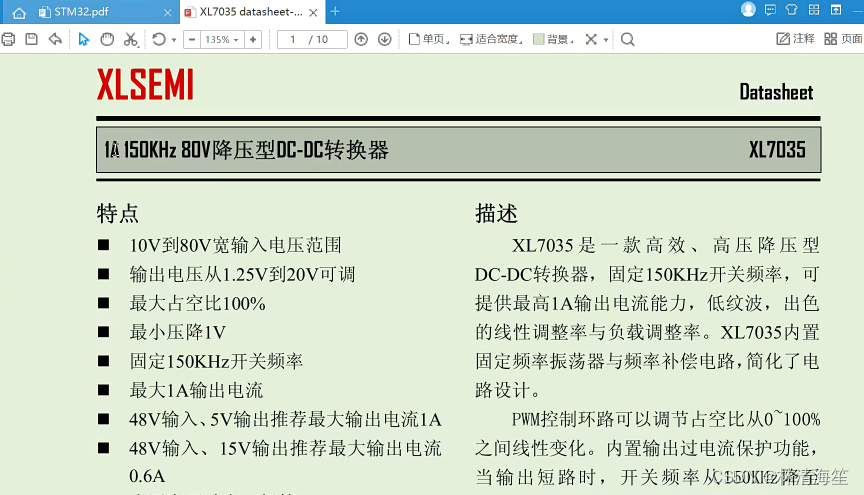Click the line 10V到80V宽输入电压范围
Viewport: 864px width, 495px height.
pyautogui.click(x=235, y=245)
